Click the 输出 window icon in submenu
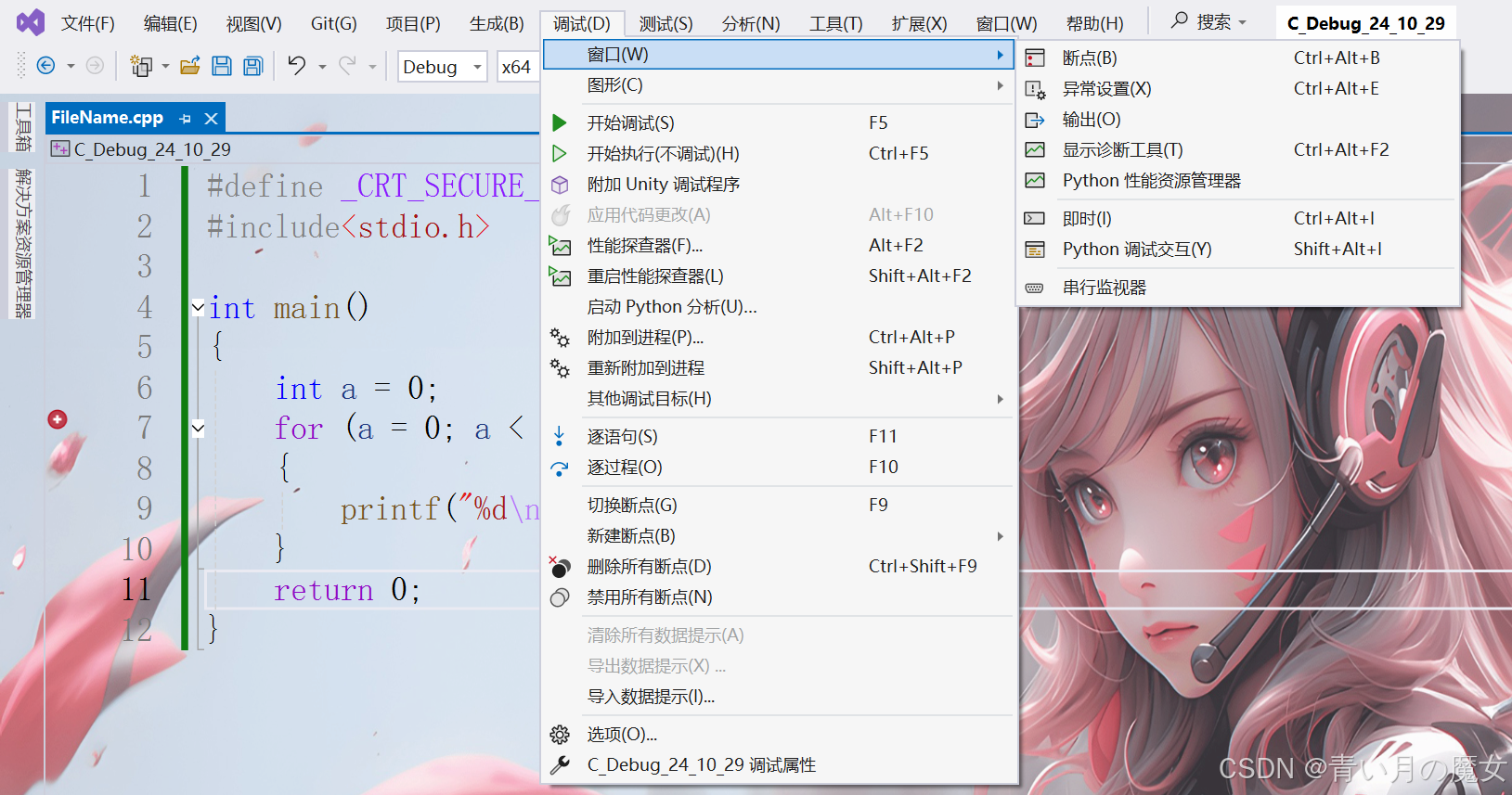Screen dimensions: 1512x795 tap(1035, 120)
